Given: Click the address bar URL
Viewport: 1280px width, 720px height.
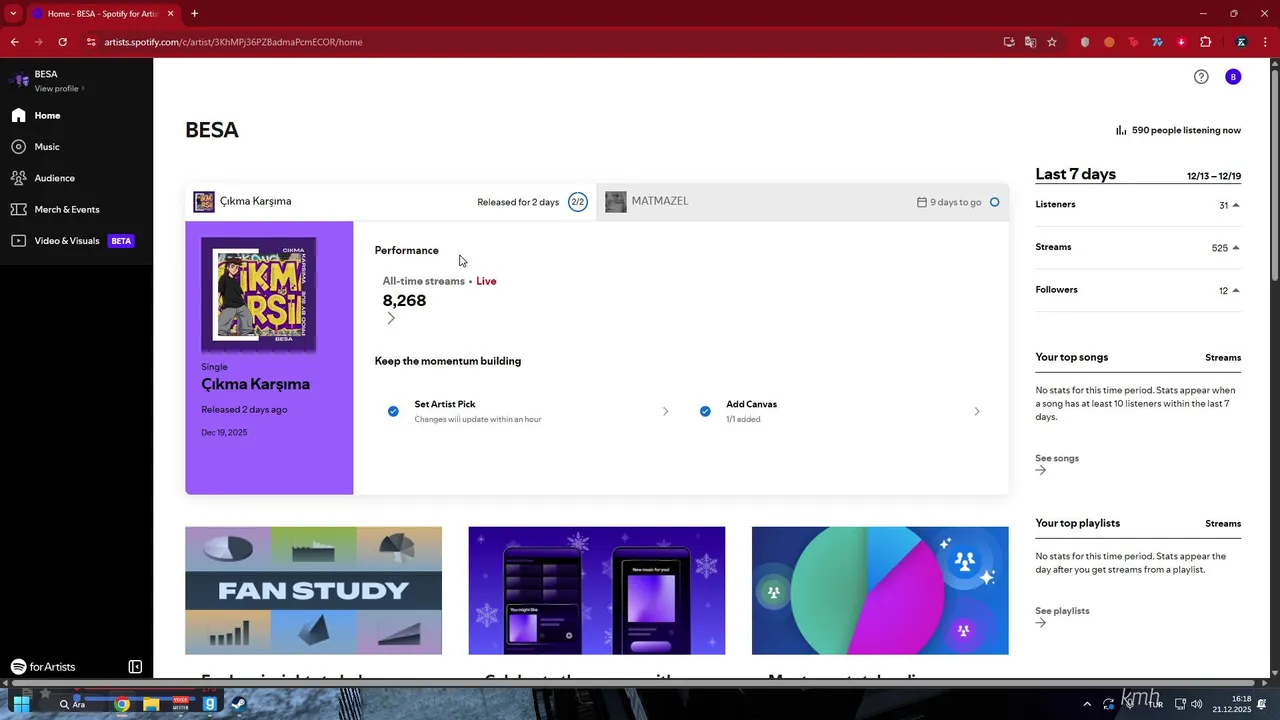Looking at the screenshot, I should pyautogui.click(x=233, y=42).
